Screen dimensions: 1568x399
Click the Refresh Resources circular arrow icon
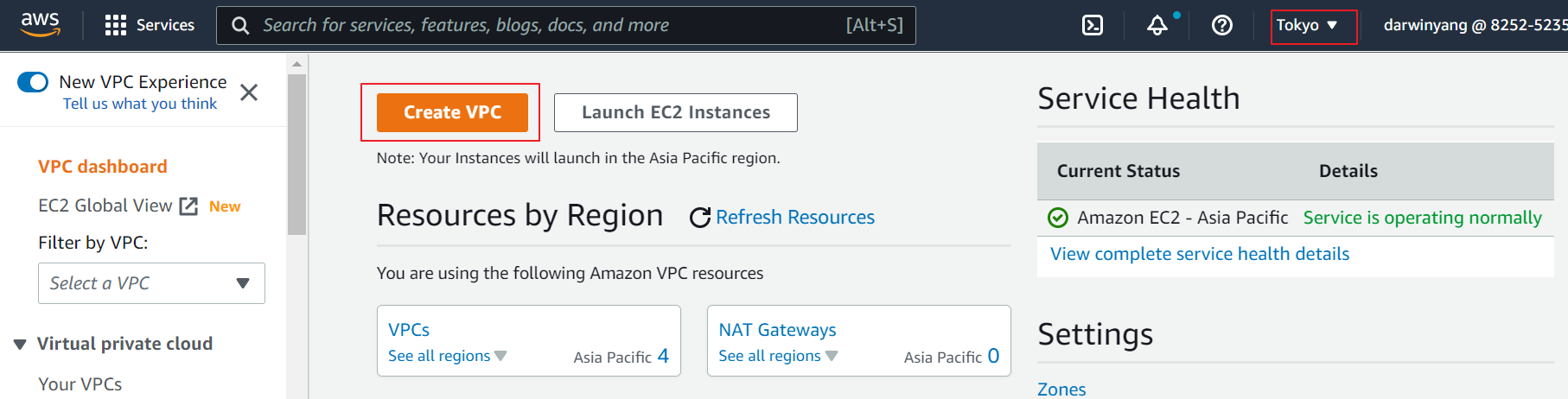click(699, 218)
